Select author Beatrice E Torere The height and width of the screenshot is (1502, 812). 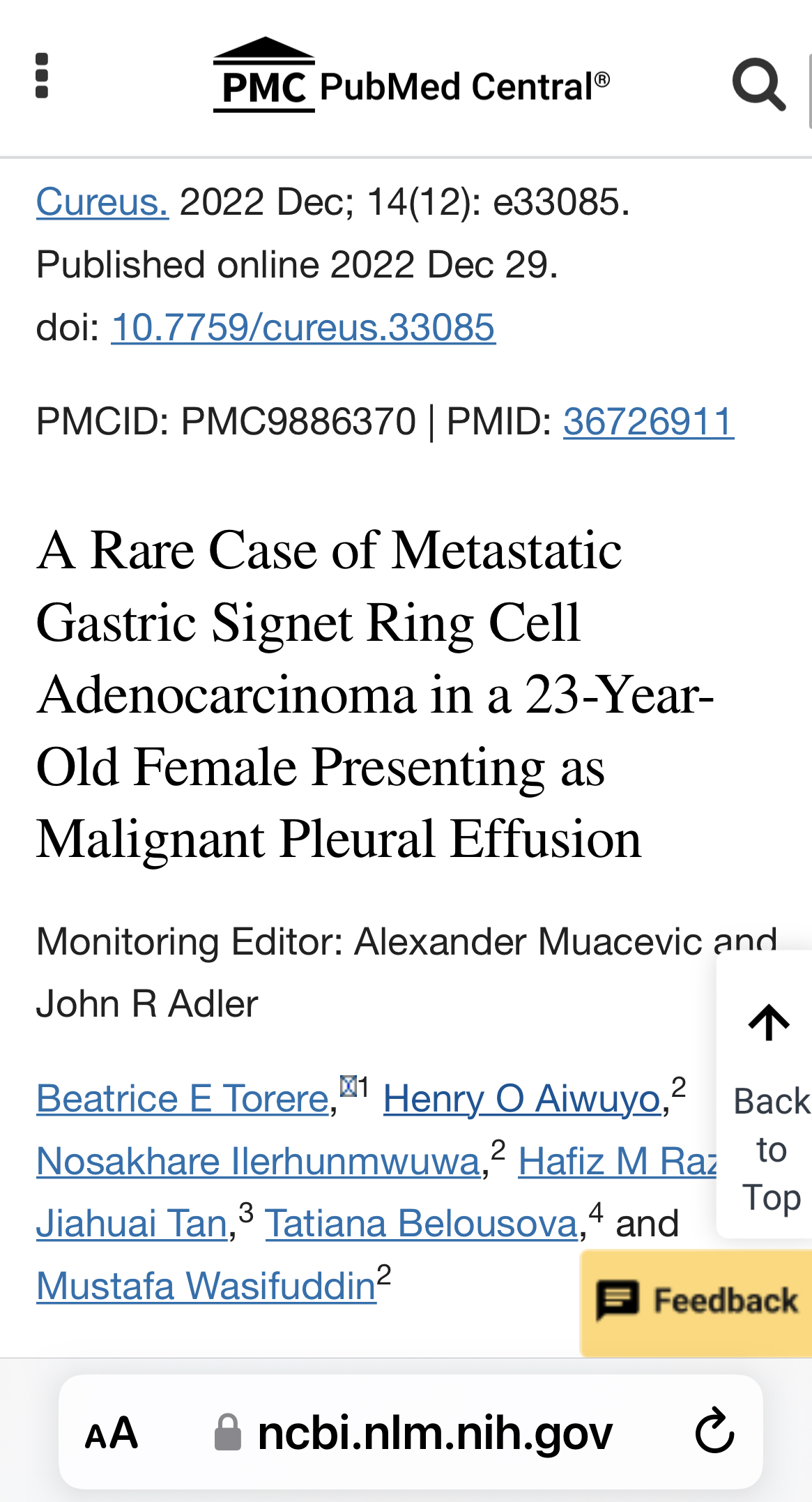tap(183, 1099)
